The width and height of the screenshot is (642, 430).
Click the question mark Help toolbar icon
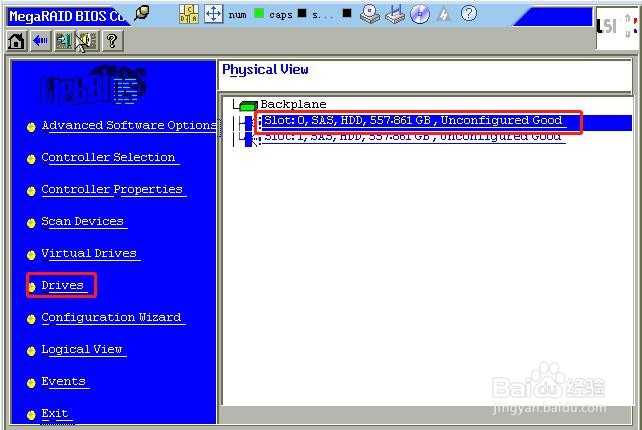pos(112,41)
